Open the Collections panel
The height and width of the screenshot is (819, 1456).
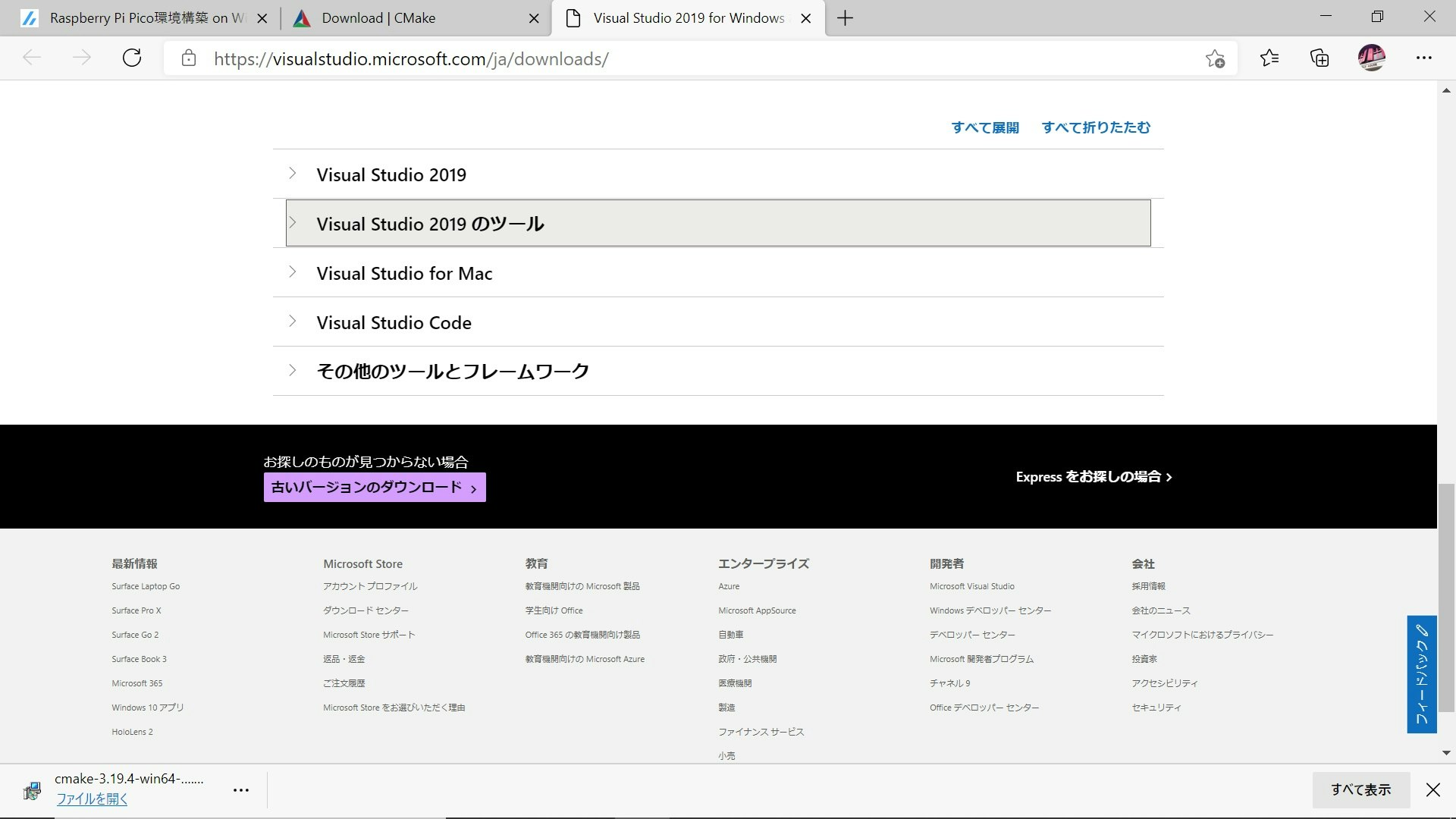[1319, 58]
